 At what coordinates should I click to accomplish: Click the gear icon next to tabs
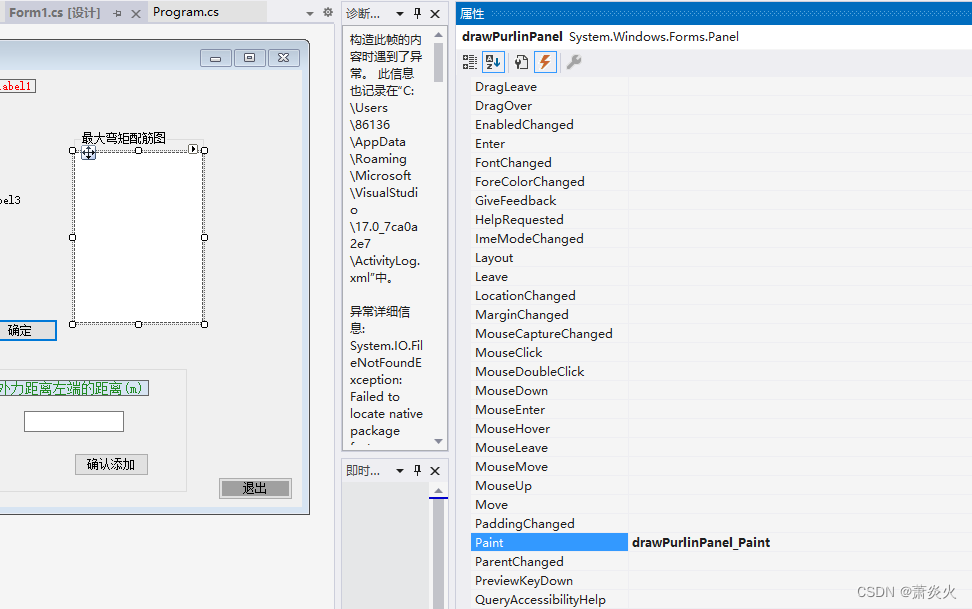coord(328,14)
